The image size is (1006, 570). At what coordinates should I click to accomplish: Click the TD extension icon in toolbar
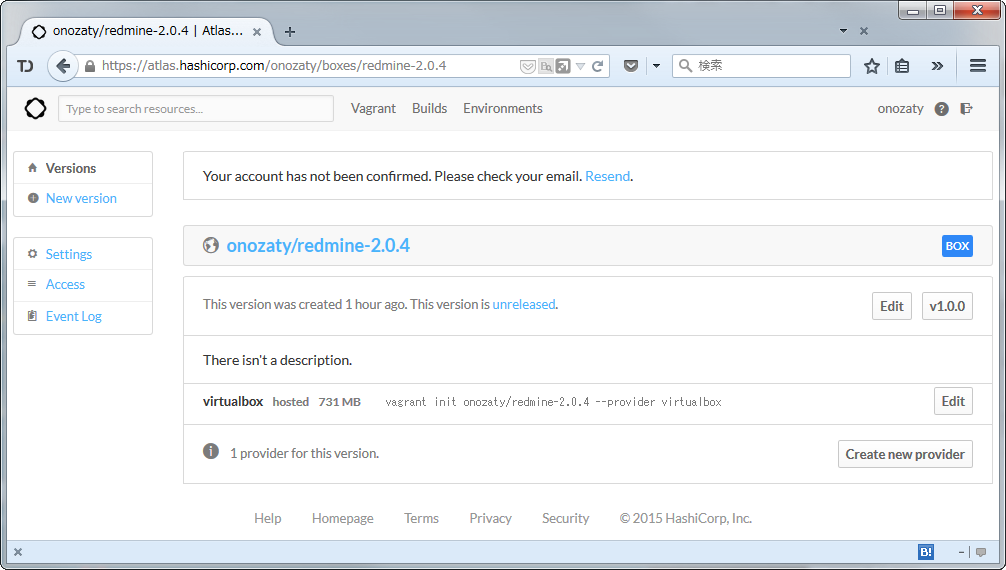click(x=25, y=65)
